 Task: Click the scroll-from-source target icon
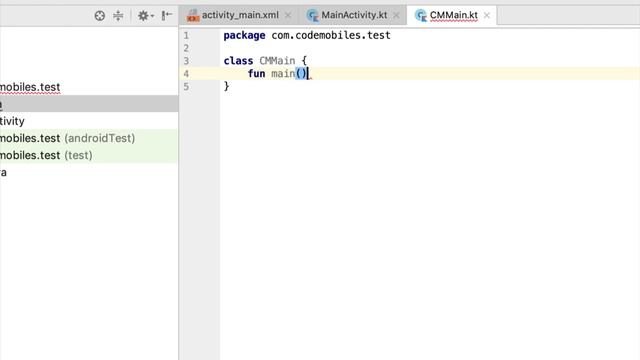(100, 16)
